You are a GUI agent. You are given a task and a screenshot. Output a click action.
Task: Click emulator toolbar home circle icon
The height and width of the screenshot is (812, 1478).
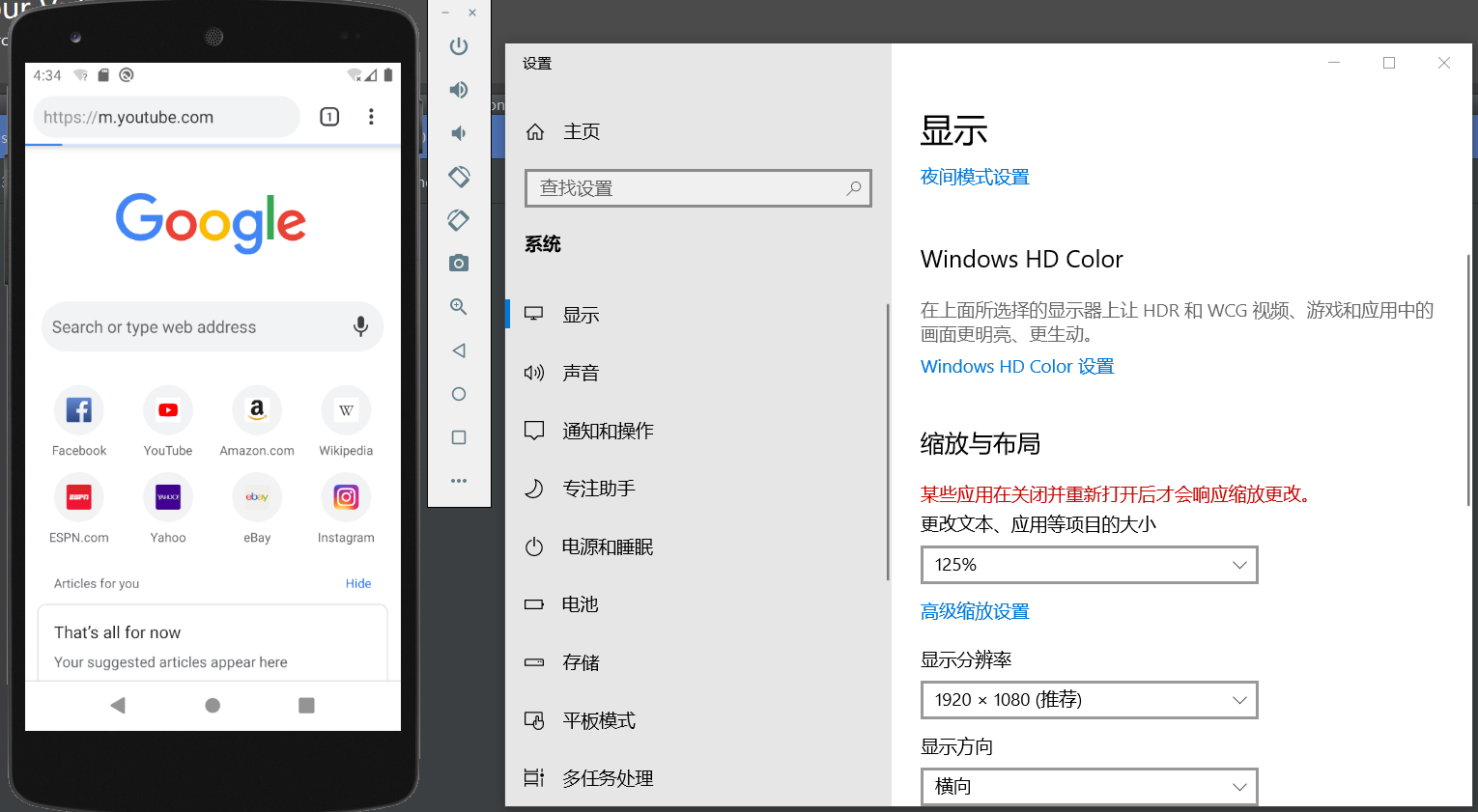(459, 394)
